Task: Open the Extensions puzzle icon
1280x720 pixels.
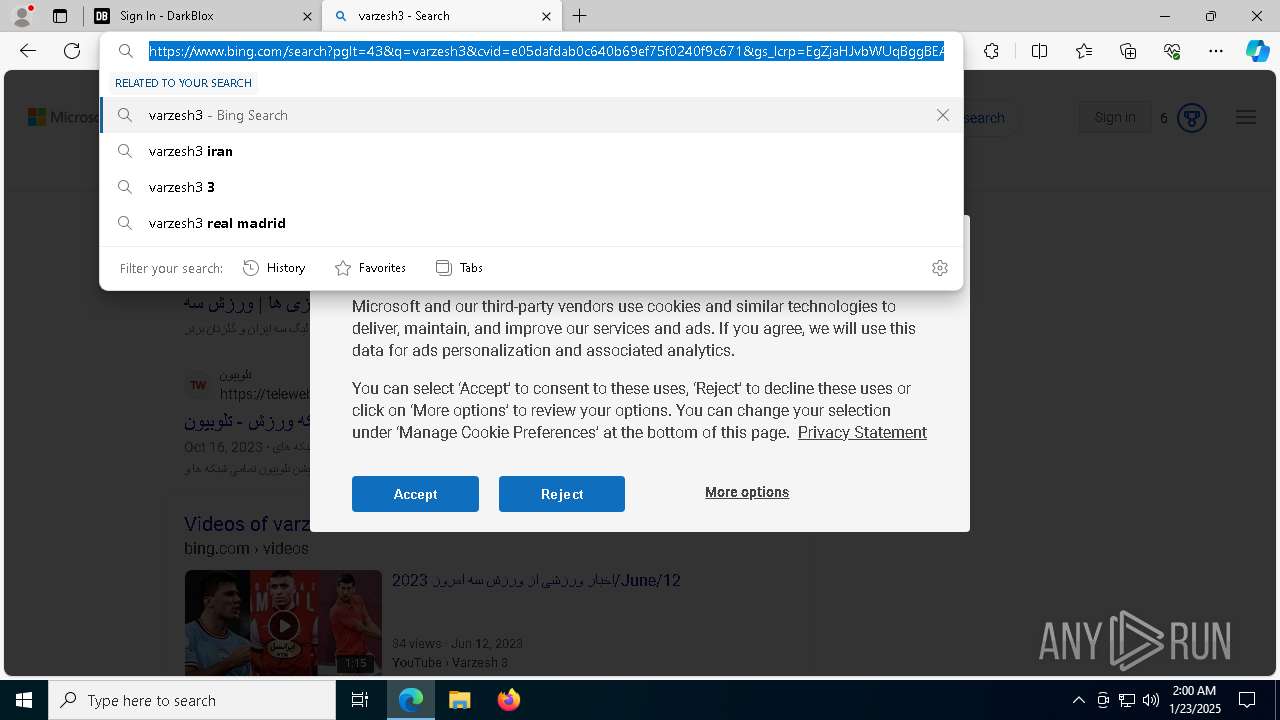Action: 991,51
